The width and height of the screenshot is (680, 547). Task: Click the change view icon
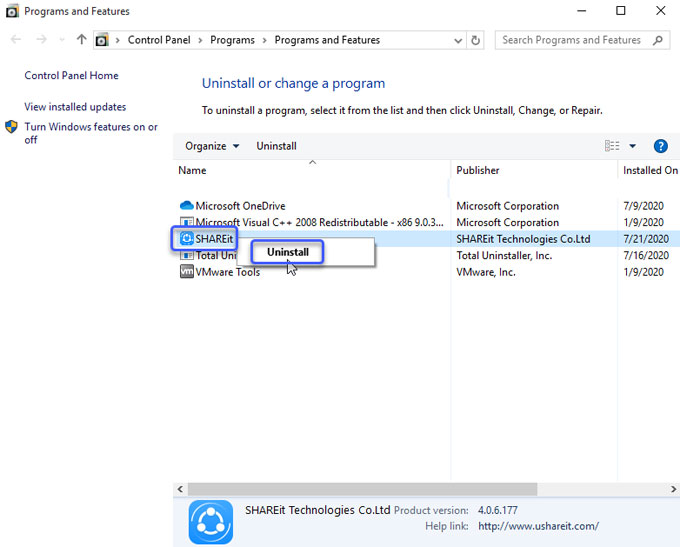(x=612, y=146)
